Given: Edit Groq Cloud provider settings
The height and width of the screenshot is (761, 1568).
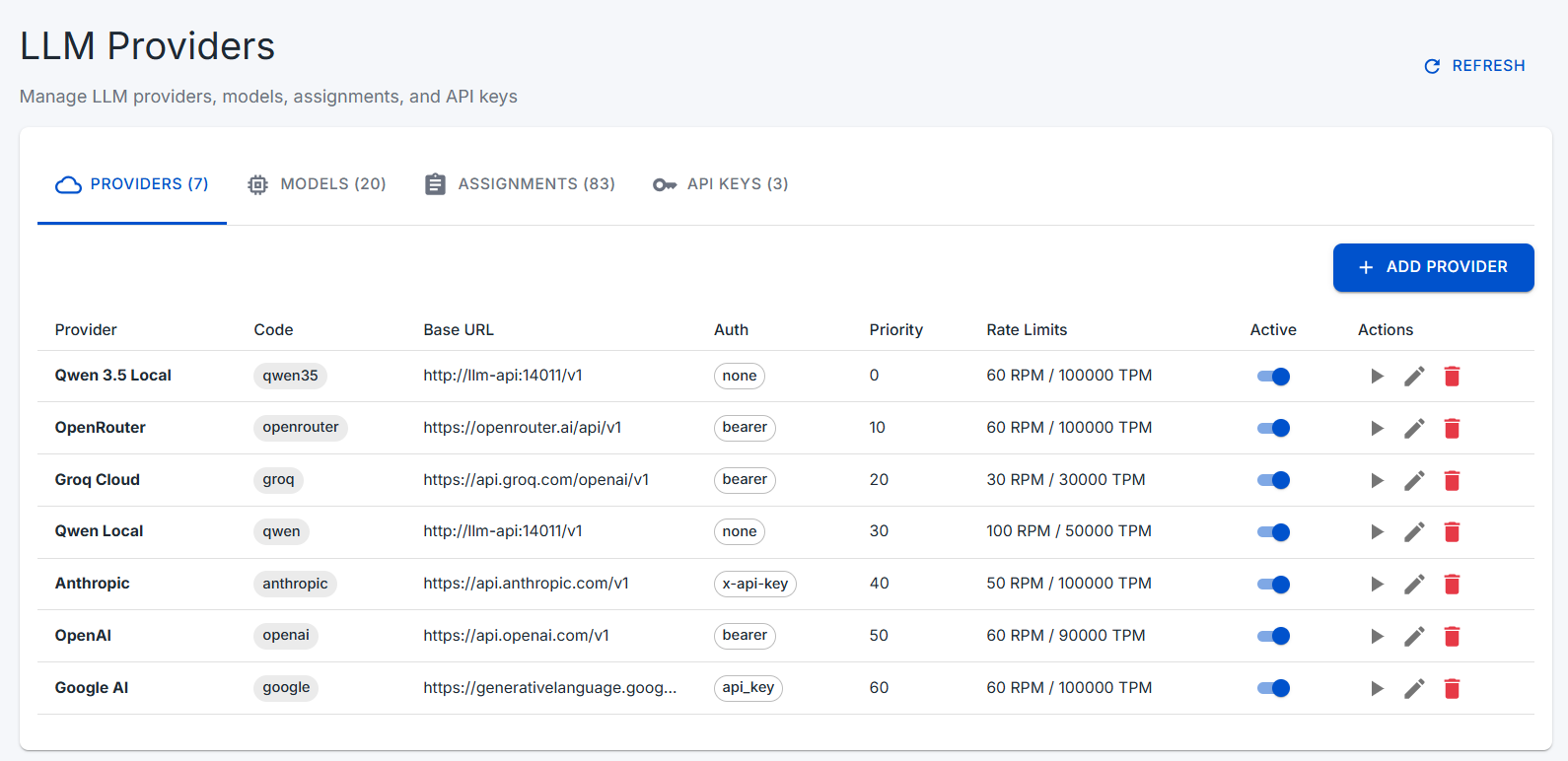Looking at the screenshot, I should (1414, 480).
